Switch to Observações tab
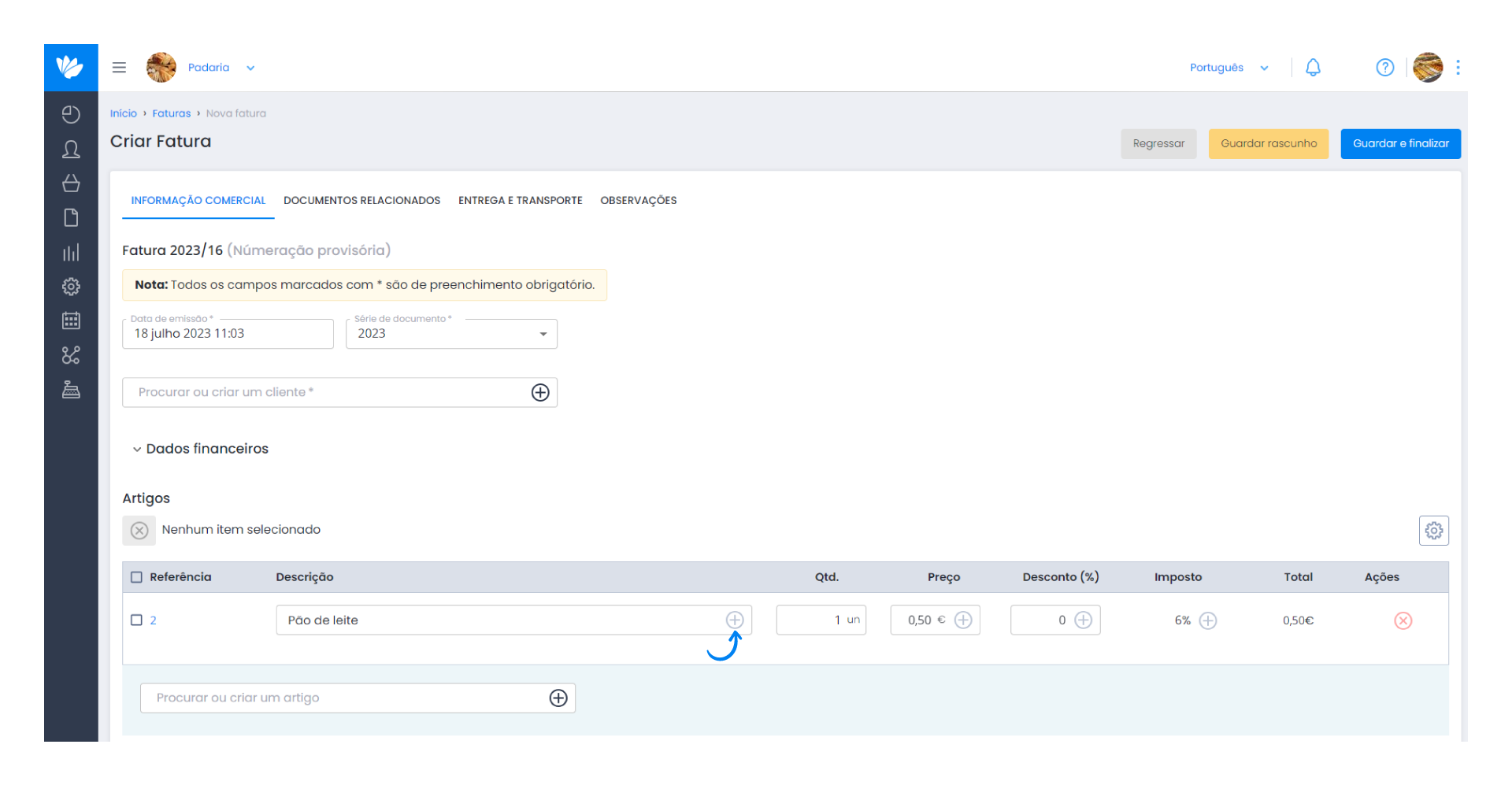This screenshot has width=1512, height=785. 639,201
